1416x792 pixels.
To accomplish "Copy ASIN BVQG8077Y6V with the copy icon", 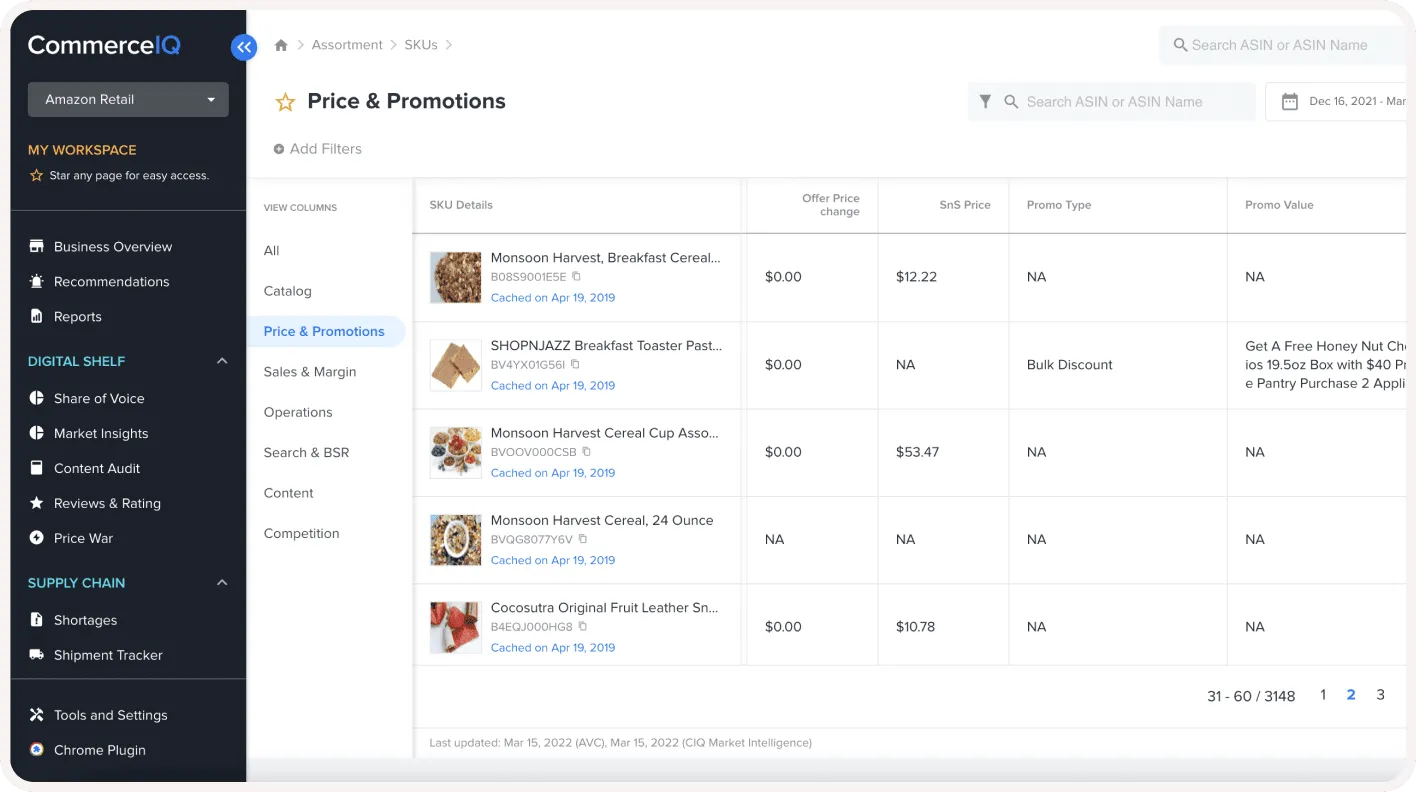I will pos(583,539).
